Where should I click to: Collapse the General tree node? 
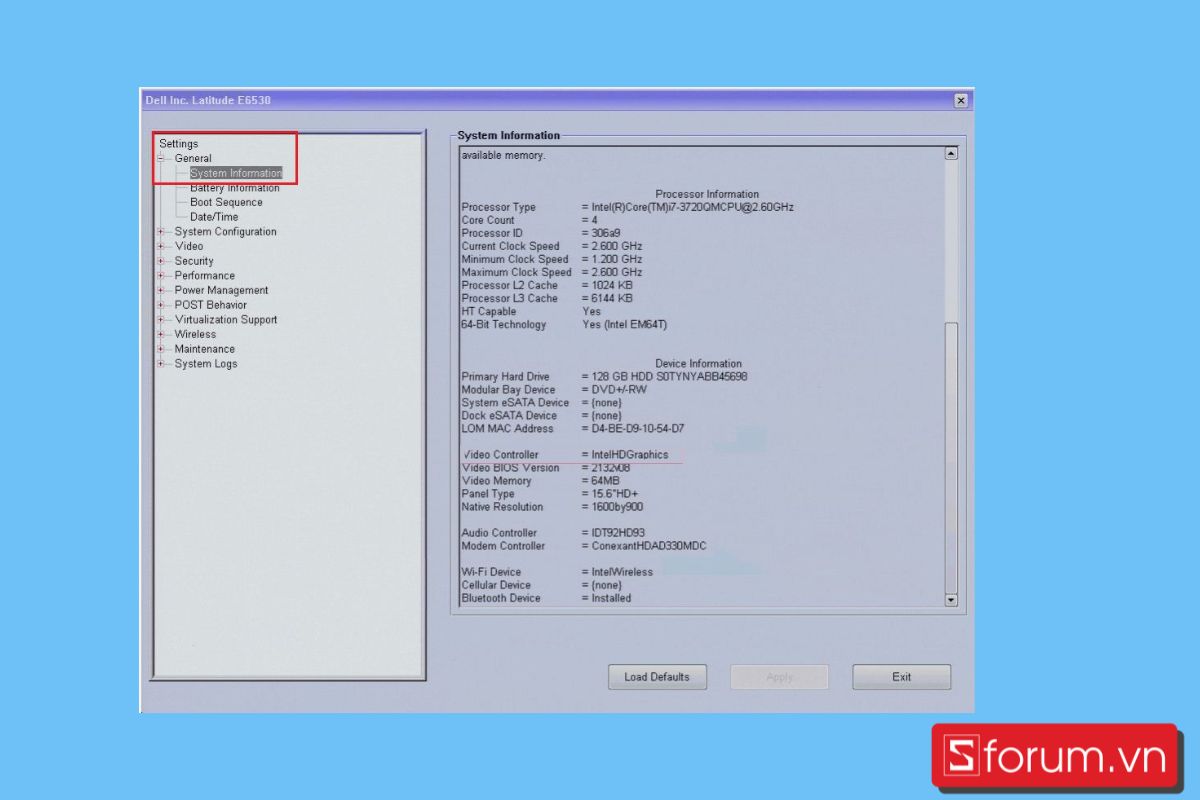(x=160, y=158)
